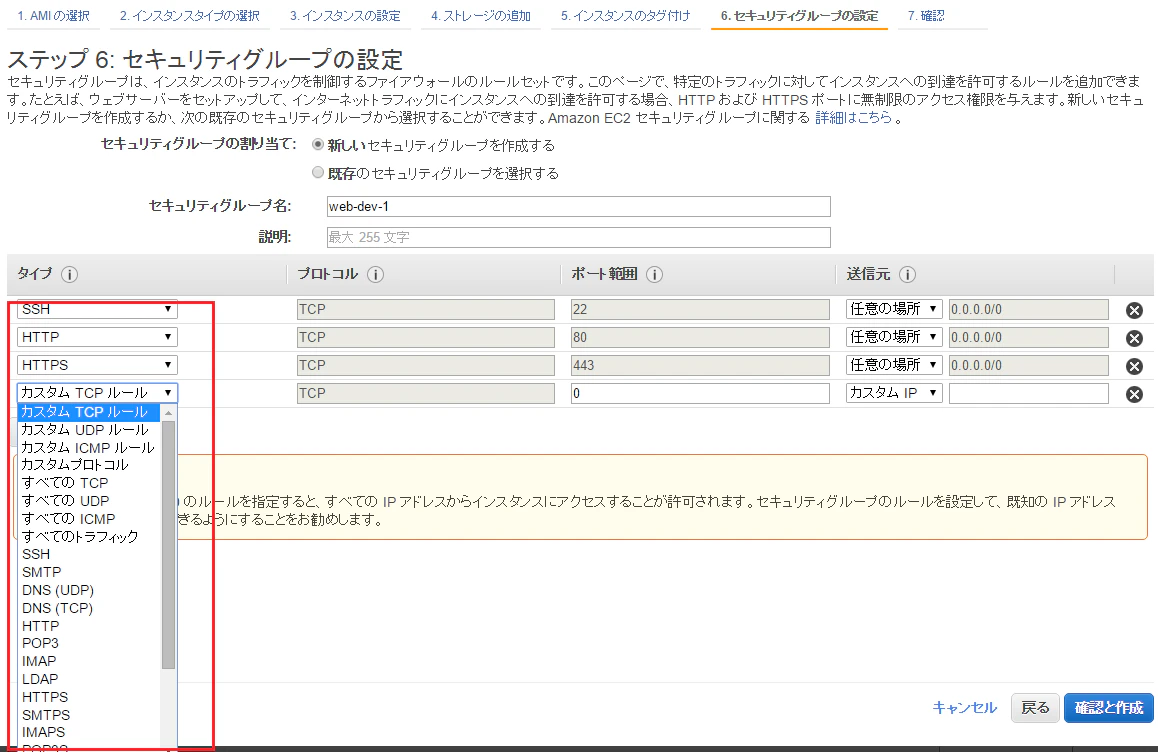Click the キャンセル link

(964, 708)
